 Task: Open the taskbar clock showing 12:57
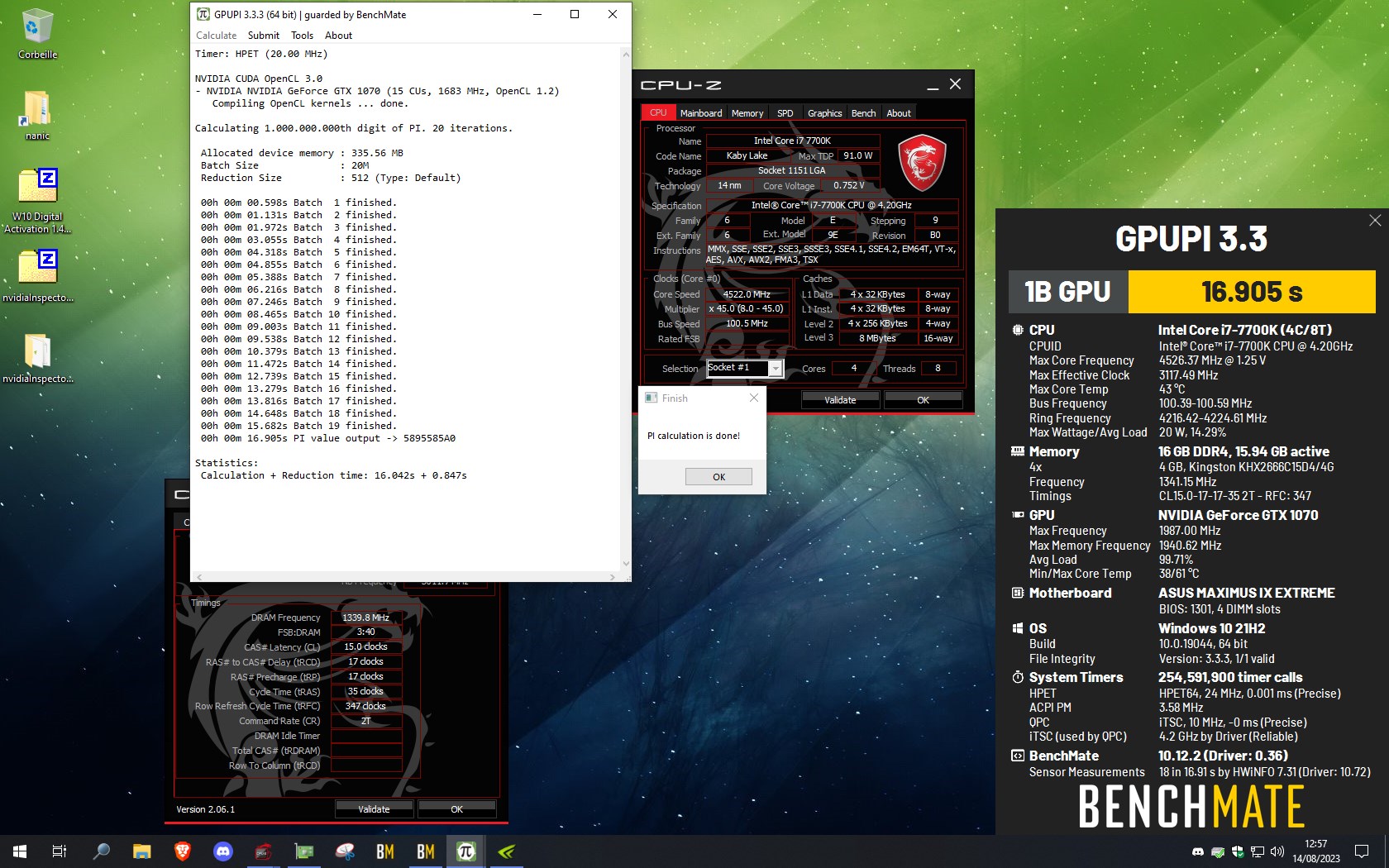coord(1316,851)
